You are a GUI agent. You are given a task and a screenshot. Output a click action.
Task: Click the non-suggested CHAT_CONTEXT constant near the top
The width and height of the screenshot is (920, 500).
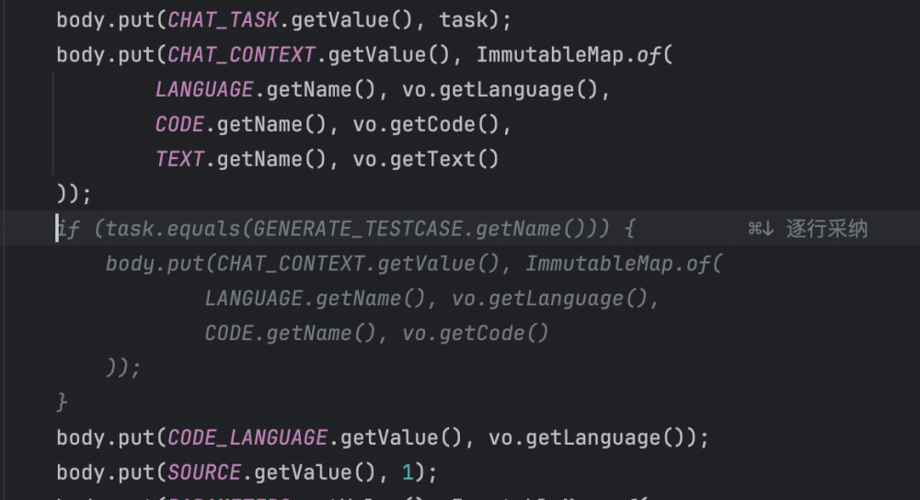(241, 55)
